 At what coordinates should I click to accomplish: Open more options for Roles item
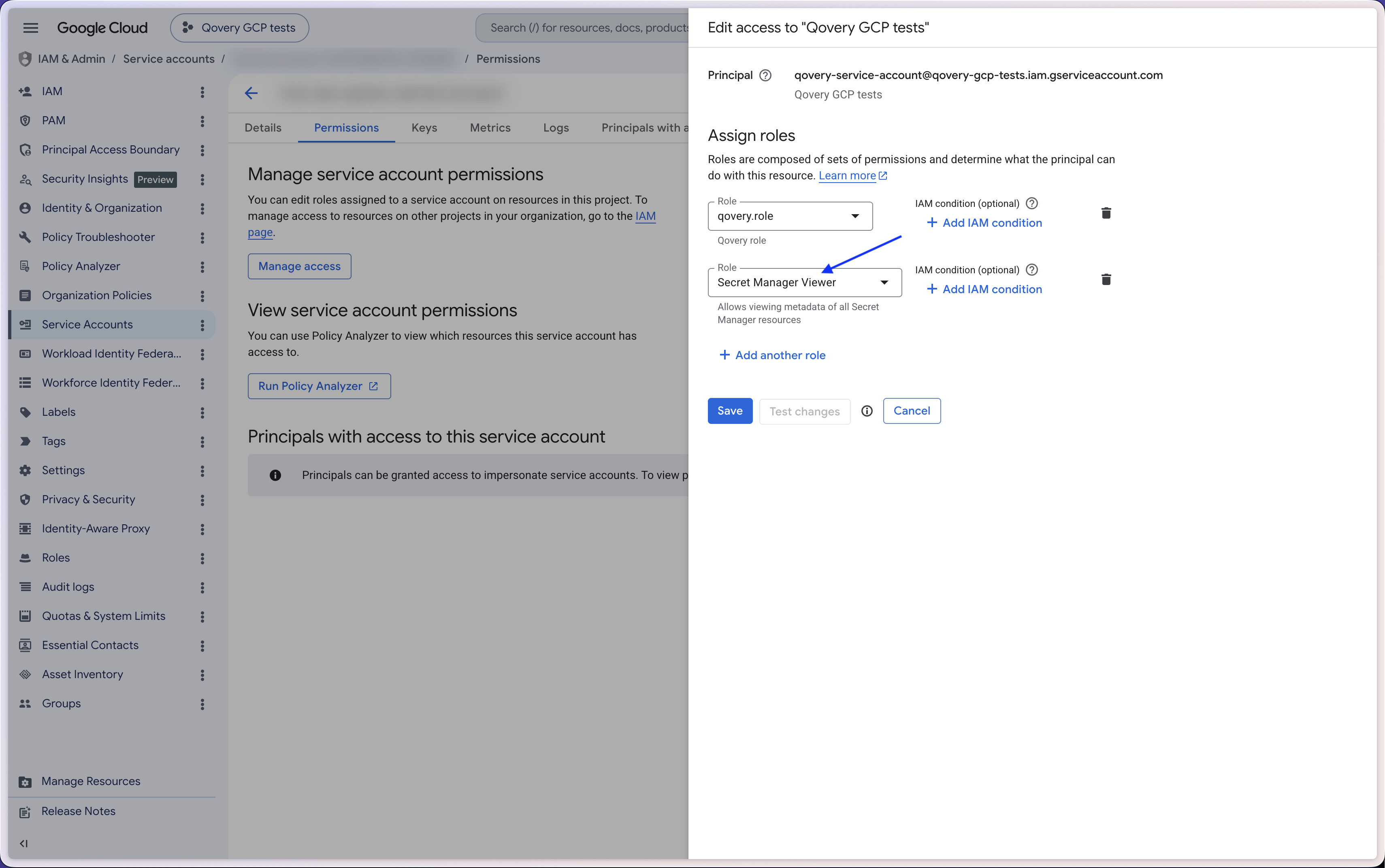point(202,558)
